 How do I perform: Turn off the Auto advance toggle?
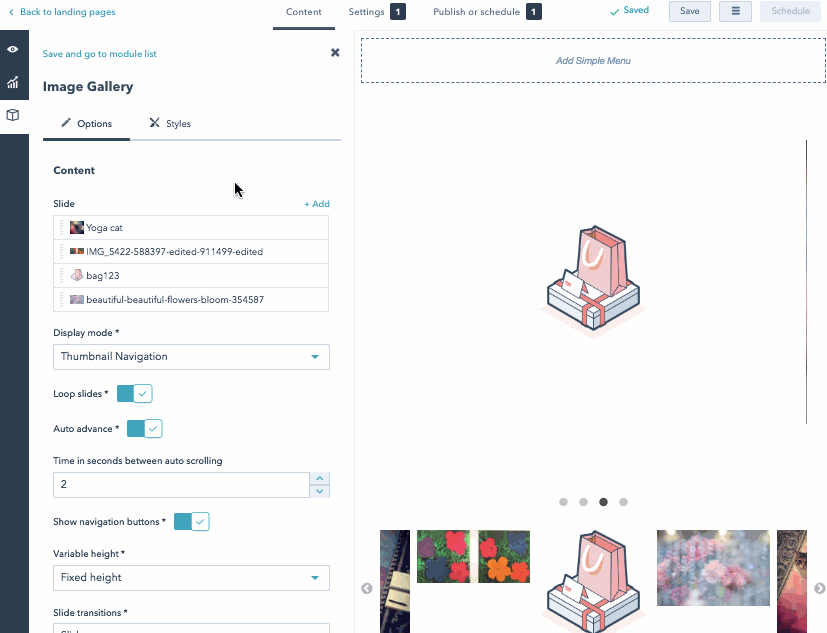coord(144,429)
